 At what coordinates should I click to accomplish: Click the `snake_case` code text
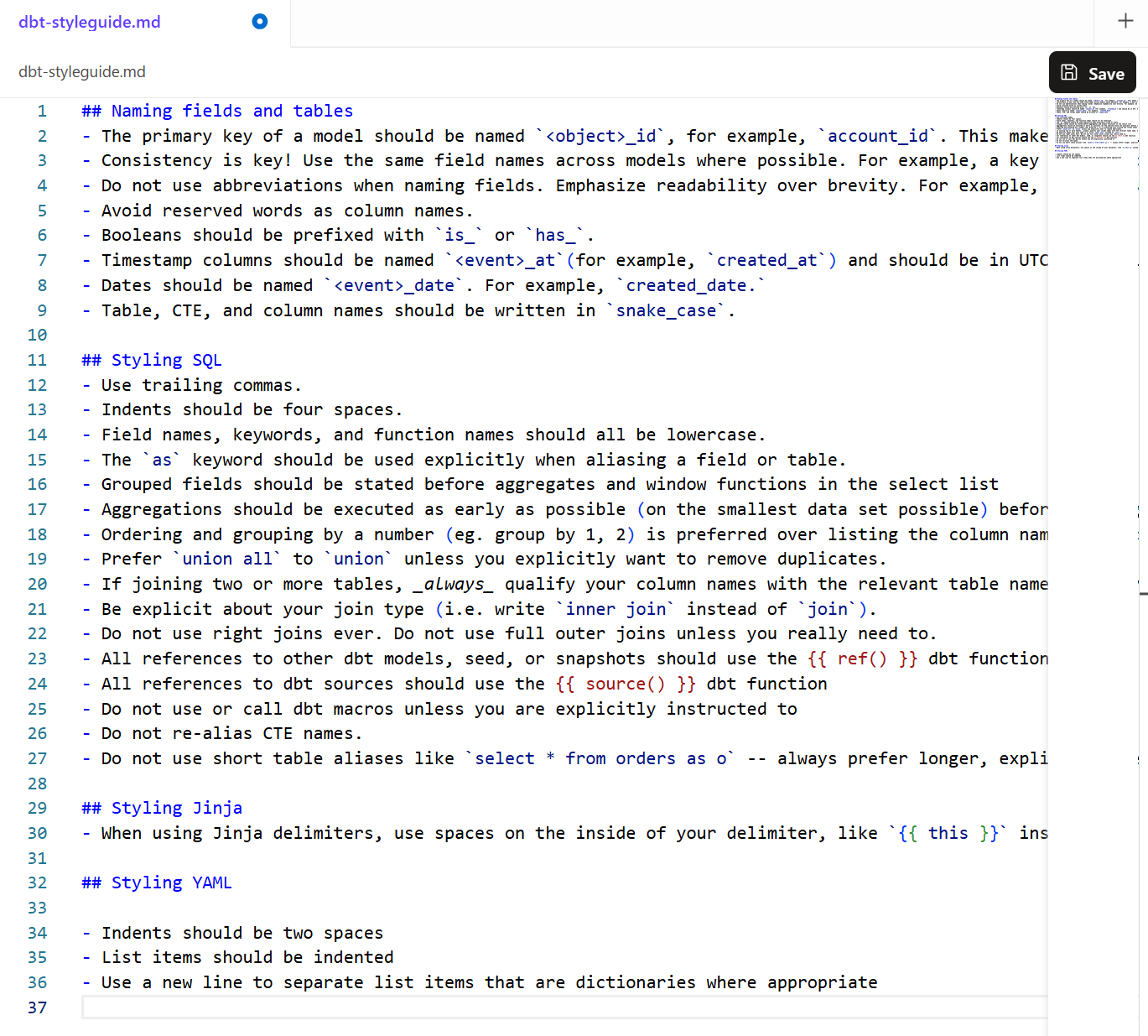pyautogui.click(x=667, y=310)
